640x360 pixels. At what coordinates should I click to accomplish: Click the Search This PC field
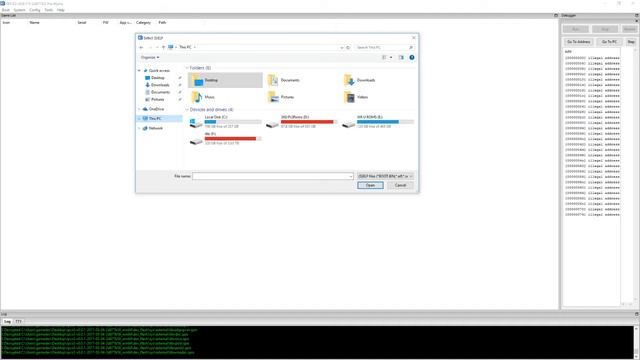pos(382,47)
